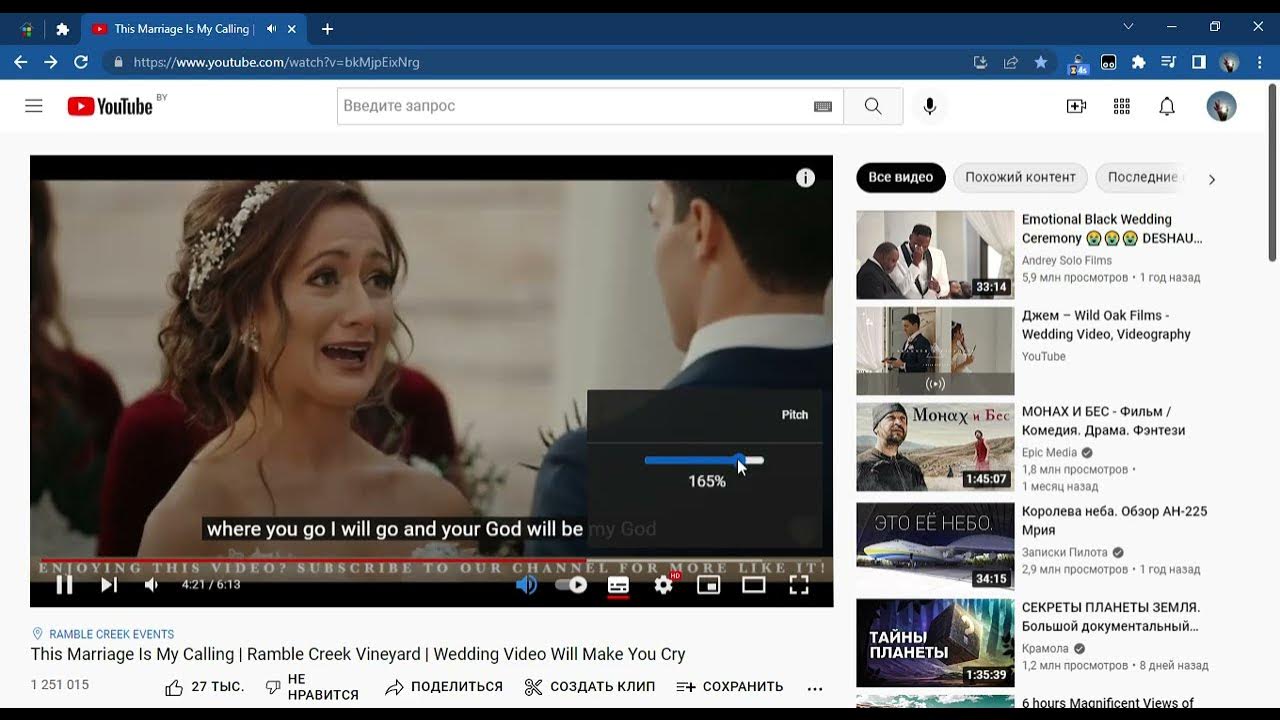The height and width of the screenshot is (720, 1280).
Task: Open the YouTube apps grid
Action: pos(1122,106)
